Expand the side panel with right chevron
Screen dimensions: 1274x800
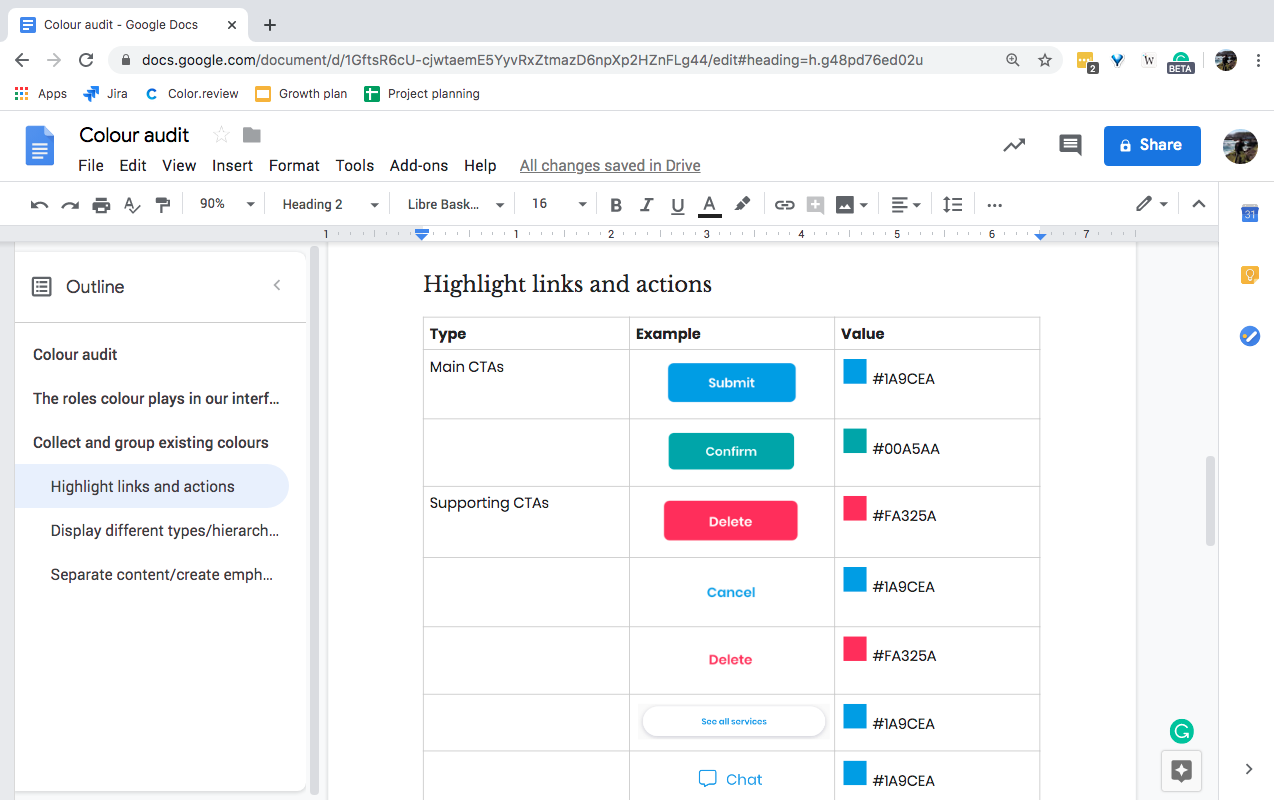pos(1249,769)
